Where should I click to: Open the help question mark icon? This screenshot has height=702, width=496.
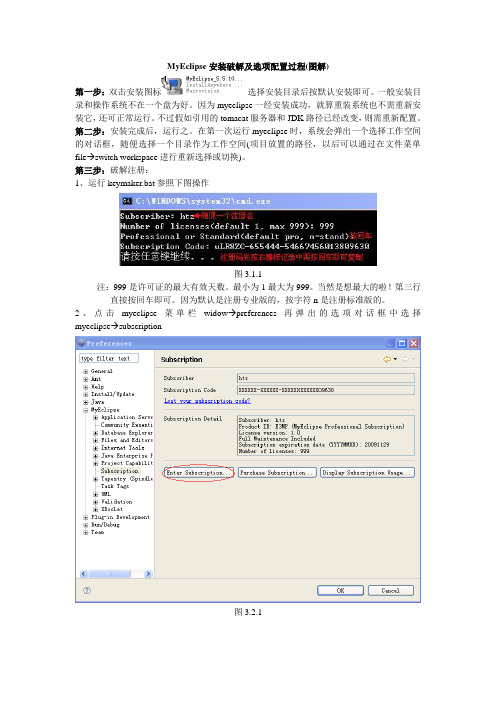coord(87,591)
